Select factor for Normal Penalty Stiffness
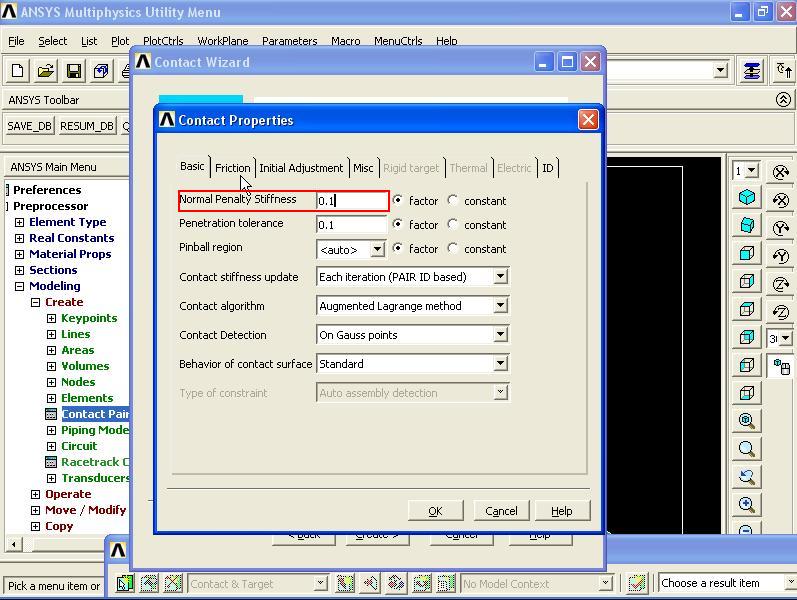The height and width of the screenshot is (600, 797). coord(397,200)
